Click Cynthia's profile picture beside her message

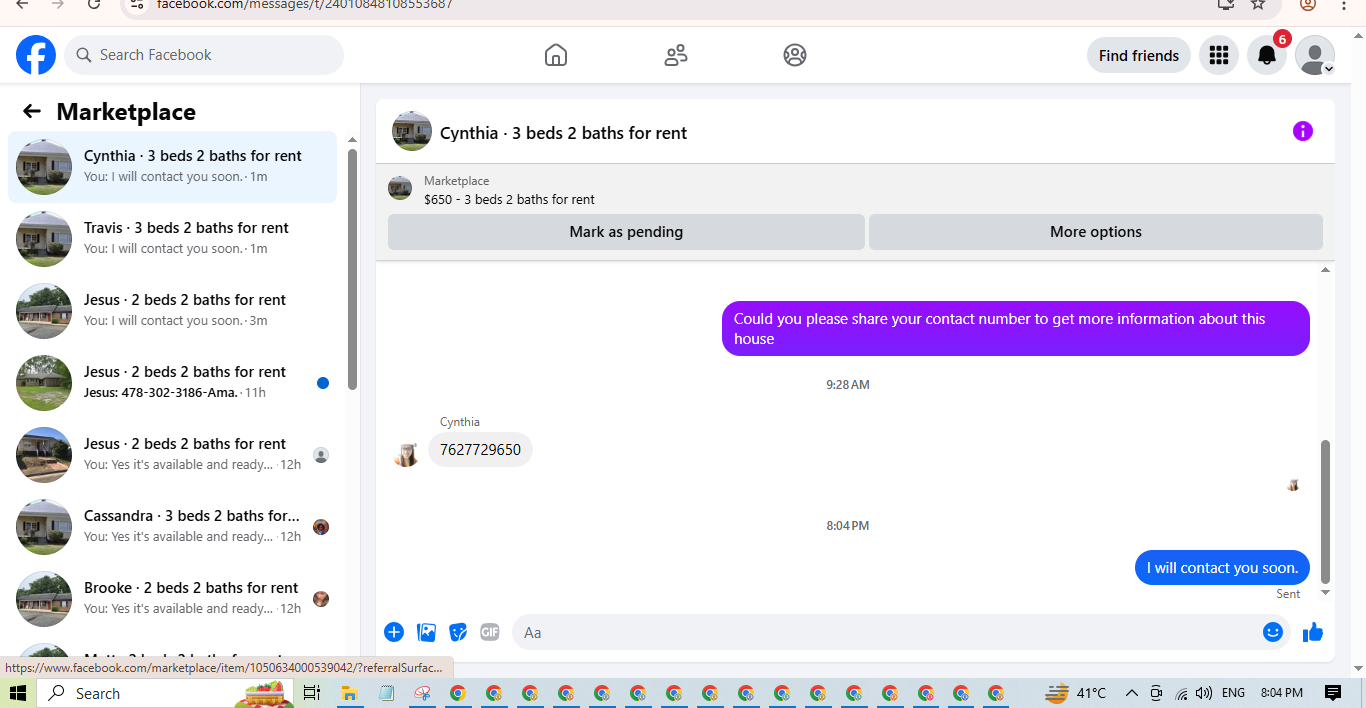click(x=406, y=454)
